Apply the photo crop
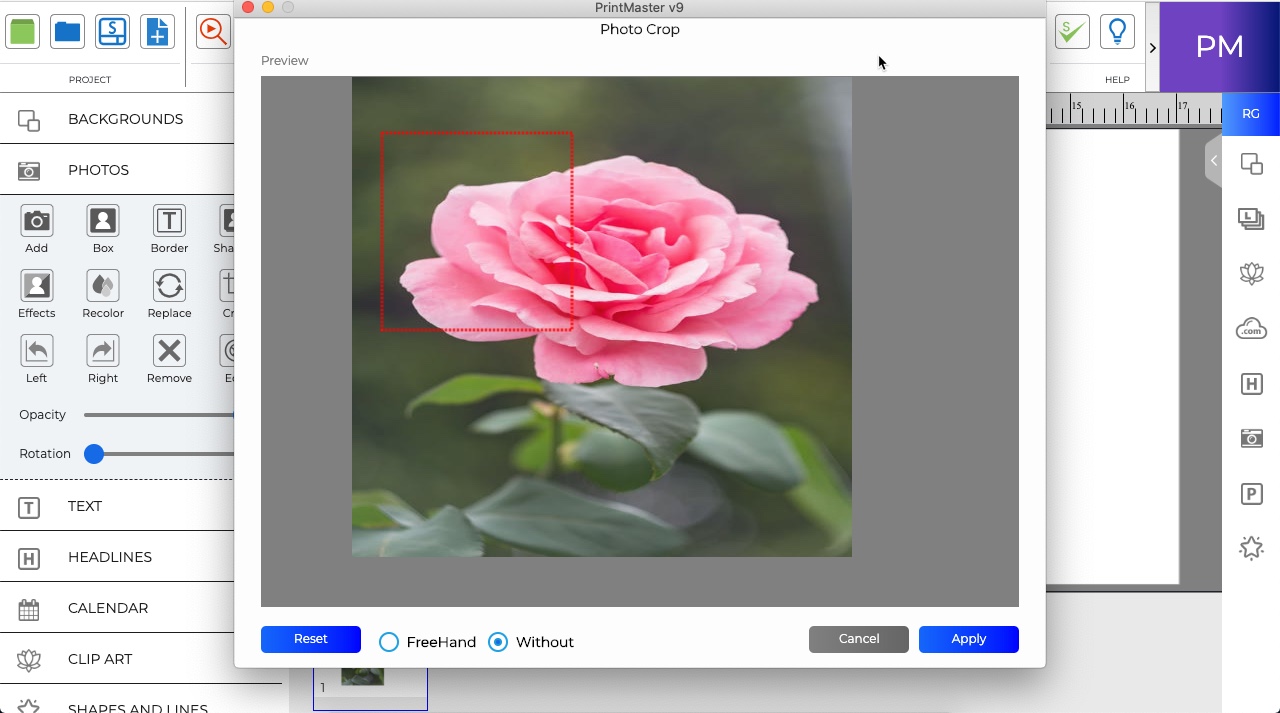Image resolution: width=1280 pixels, height=713 pixels. [x=968, y=639]
